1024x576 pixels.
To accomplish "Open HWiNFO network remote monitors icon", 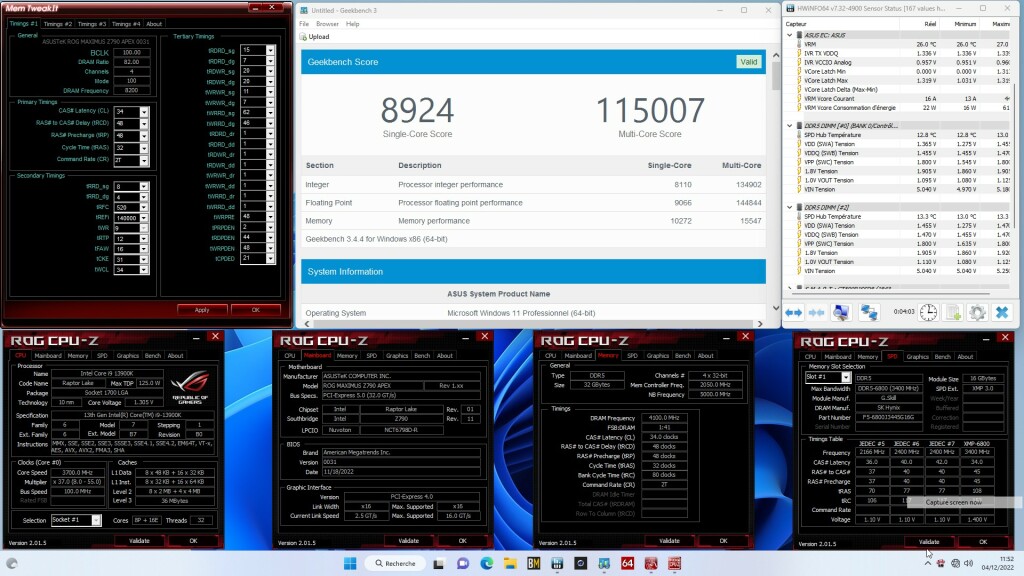I will pos(869,313).
